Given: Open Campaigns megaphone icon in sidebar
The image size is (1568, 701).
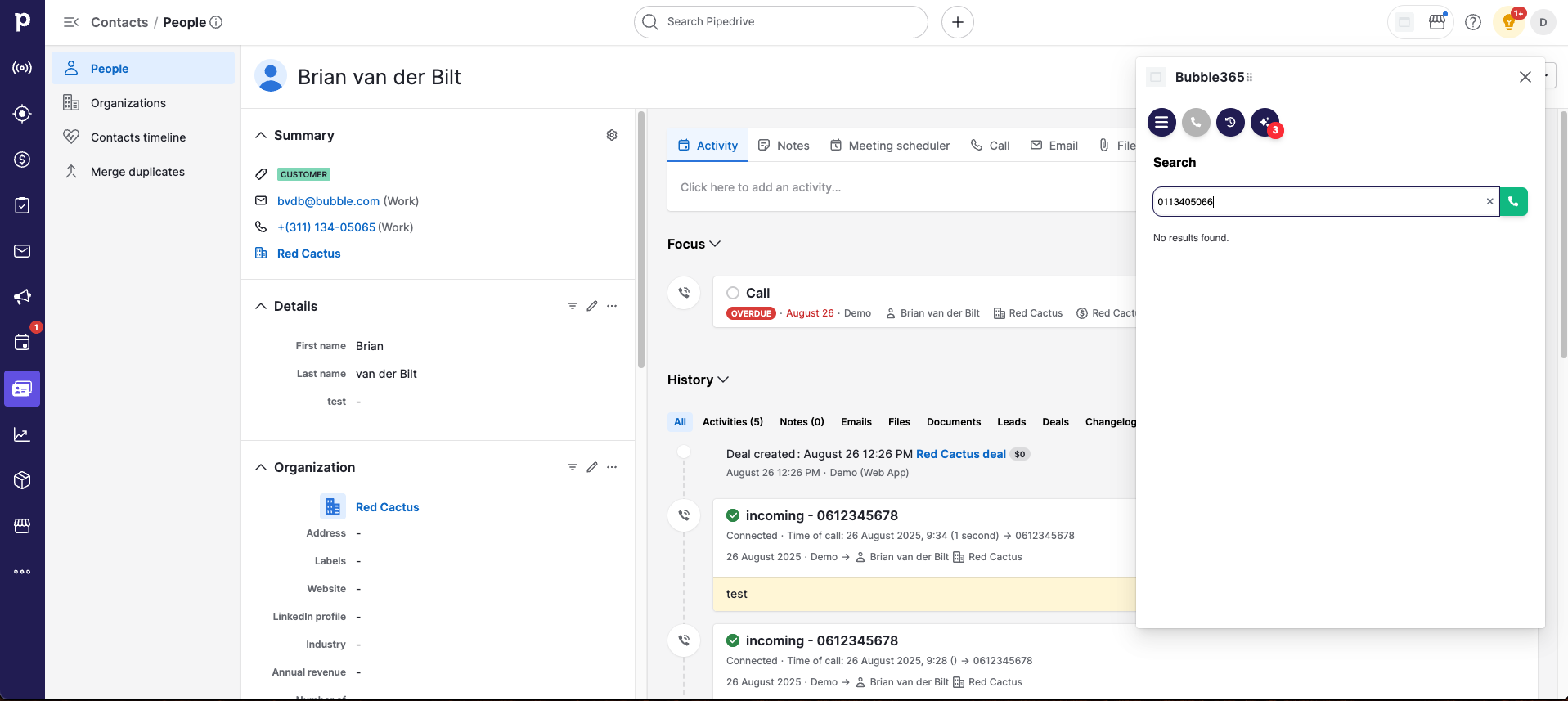Looking at the screenshot, I should point(22,297).
